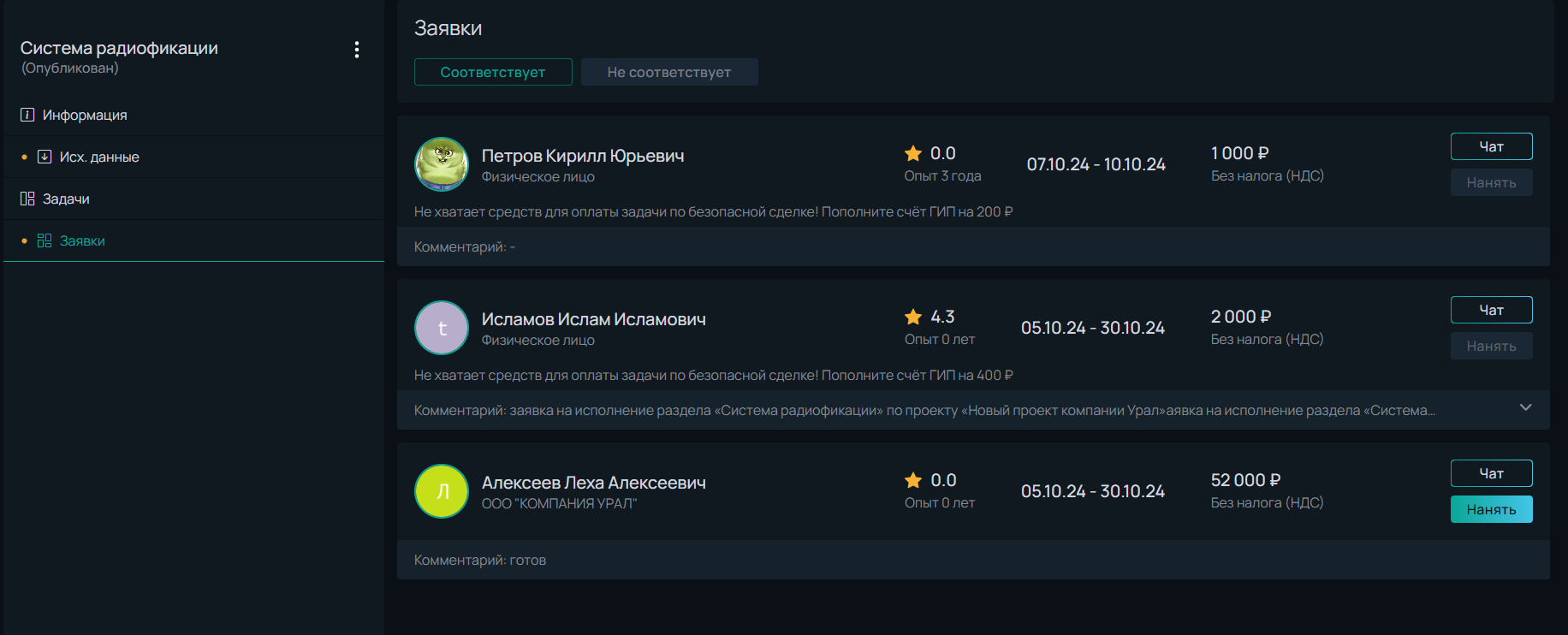Click Алексеев's green avatar with letter Л
The width and height of the screenshot is (1568, 635).
442,491
